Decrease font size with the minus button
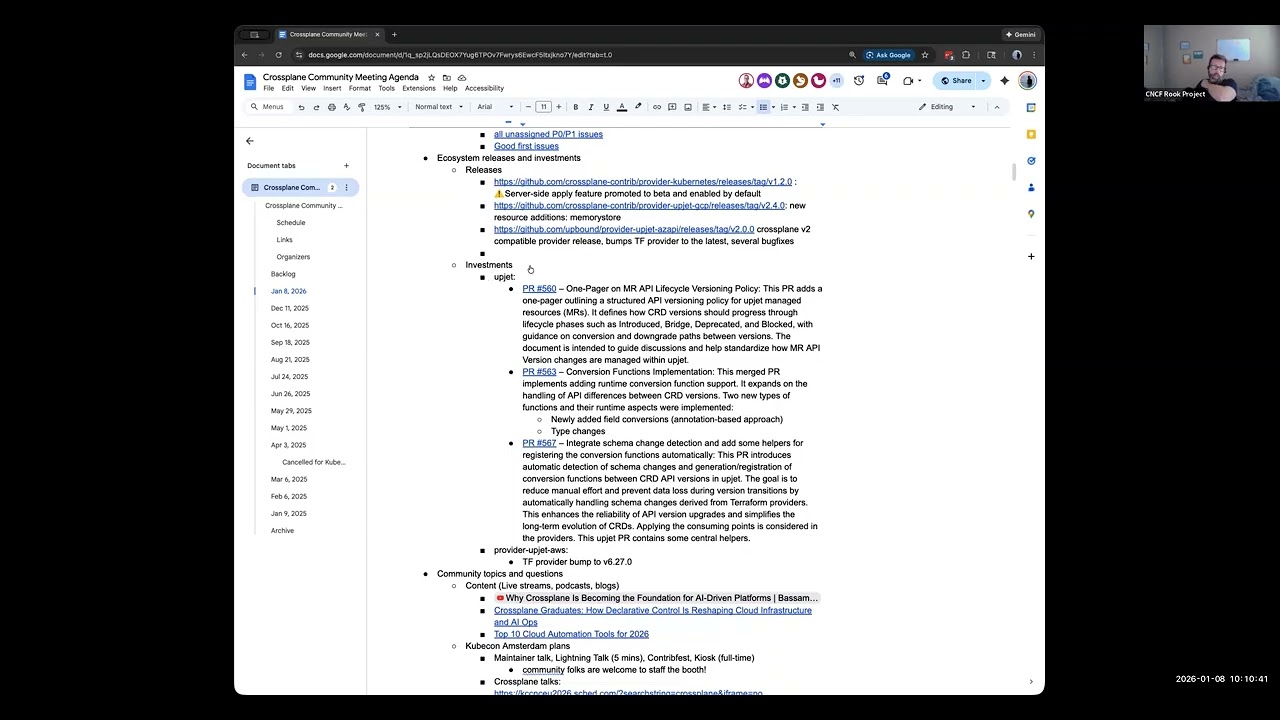 click(528, 107)
